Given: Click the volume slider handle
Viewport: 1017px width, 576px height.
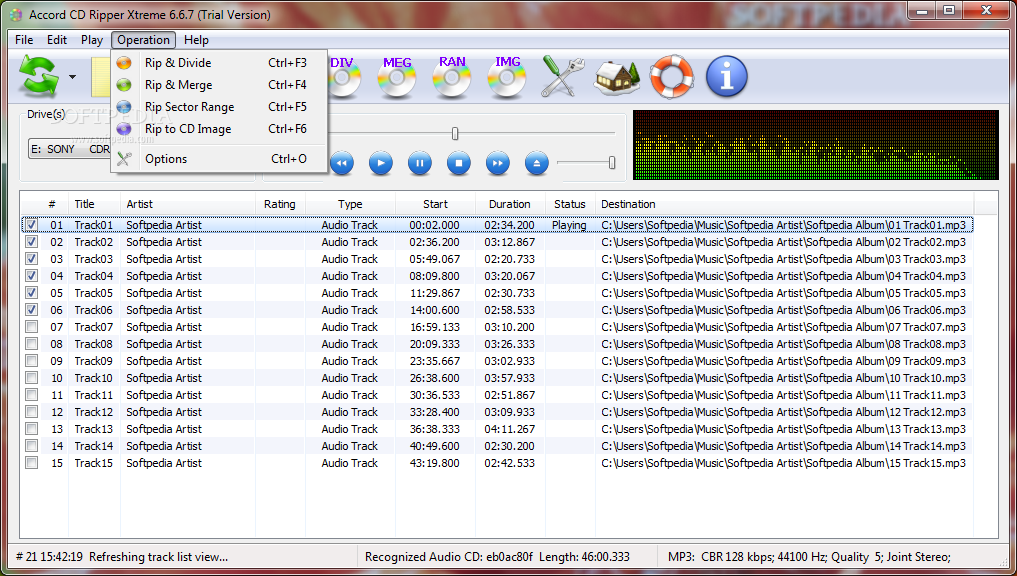Looking at the screenshot, I should [612, 163].
